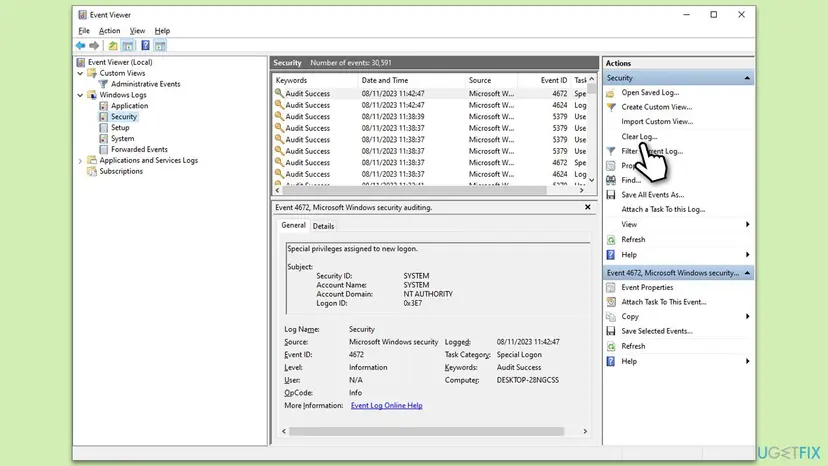
Task: Click the Help icon under Event 4672 actions
Action: (611, 361)
